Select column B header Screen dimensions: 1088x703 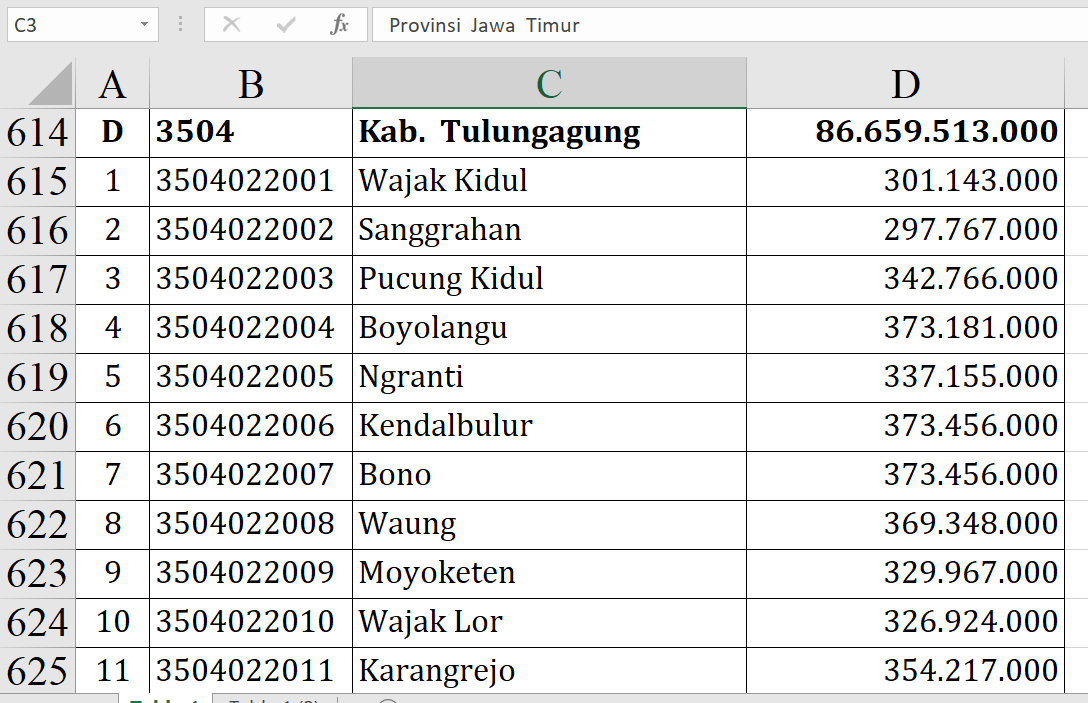pos(250,84)
